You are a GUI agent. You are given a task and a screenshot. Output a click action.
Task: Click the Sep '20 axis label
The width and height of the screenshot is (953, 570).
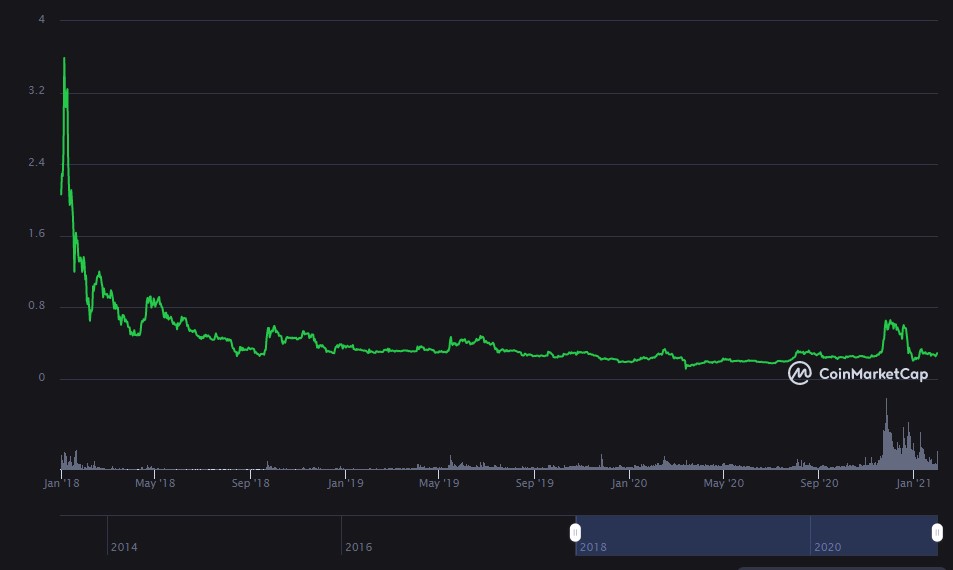coord(819,483)
